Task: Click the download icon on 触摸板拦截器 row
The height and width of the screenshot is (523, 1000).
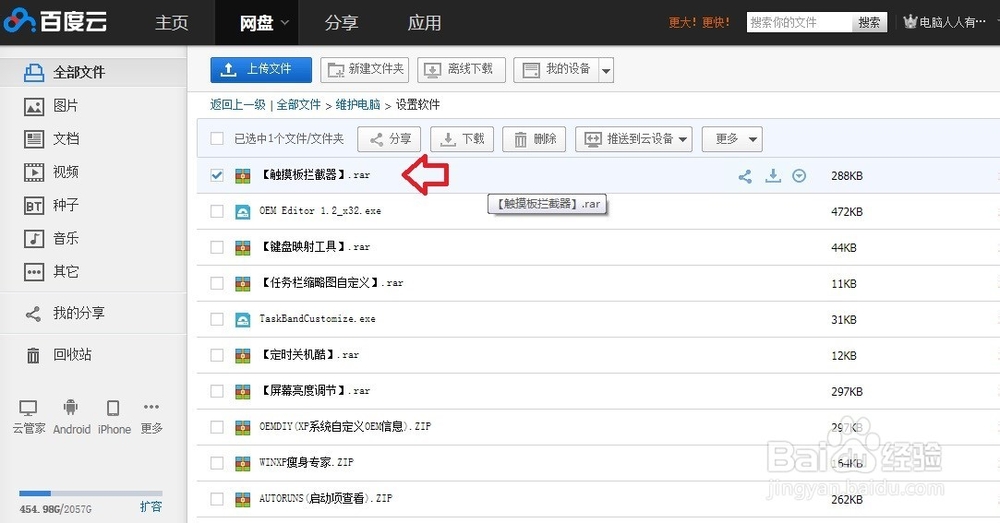Action: tap(773, 175)
